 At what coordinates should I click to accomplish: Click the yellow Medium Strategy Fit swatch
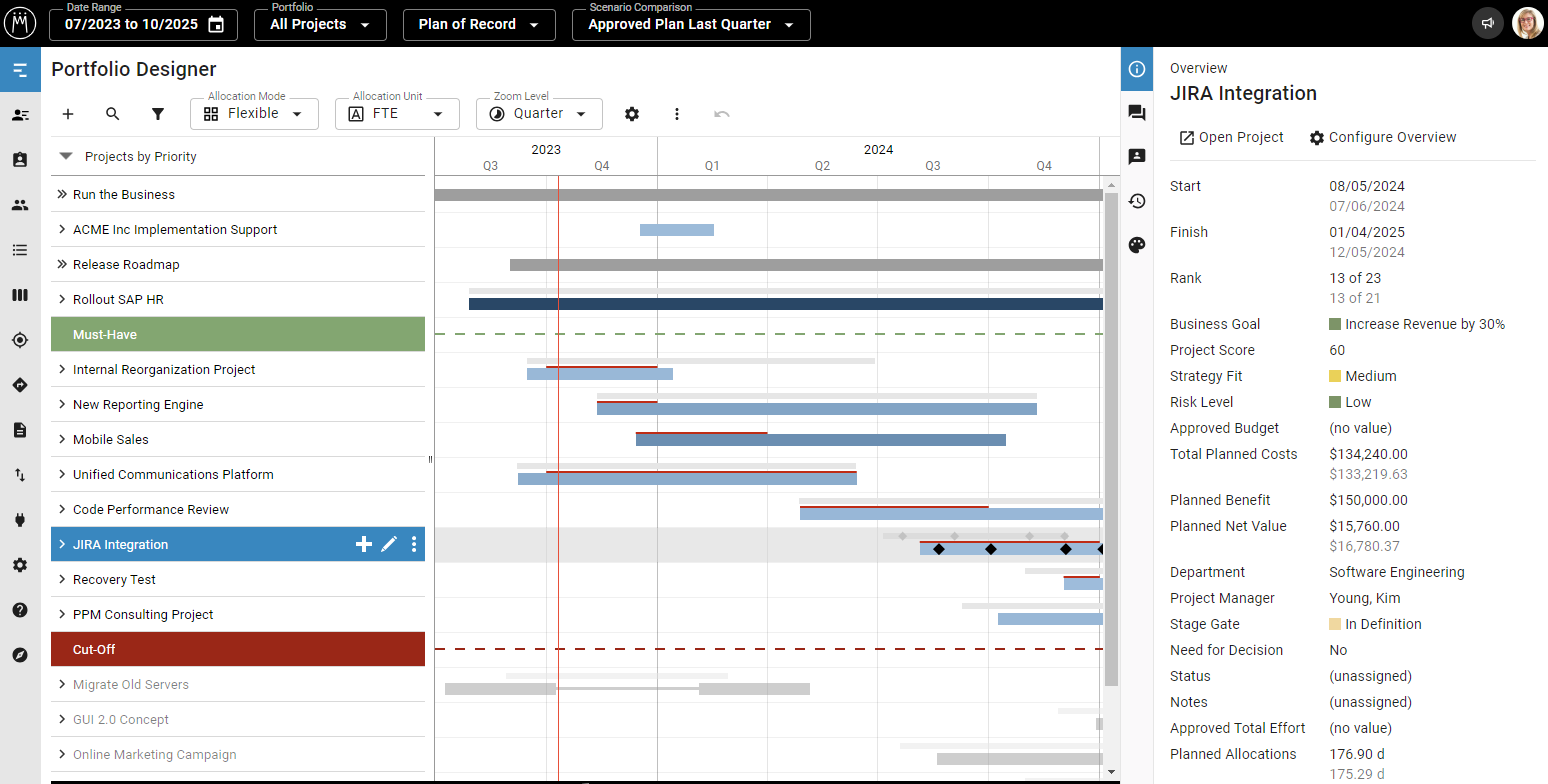click(1336, 376)
